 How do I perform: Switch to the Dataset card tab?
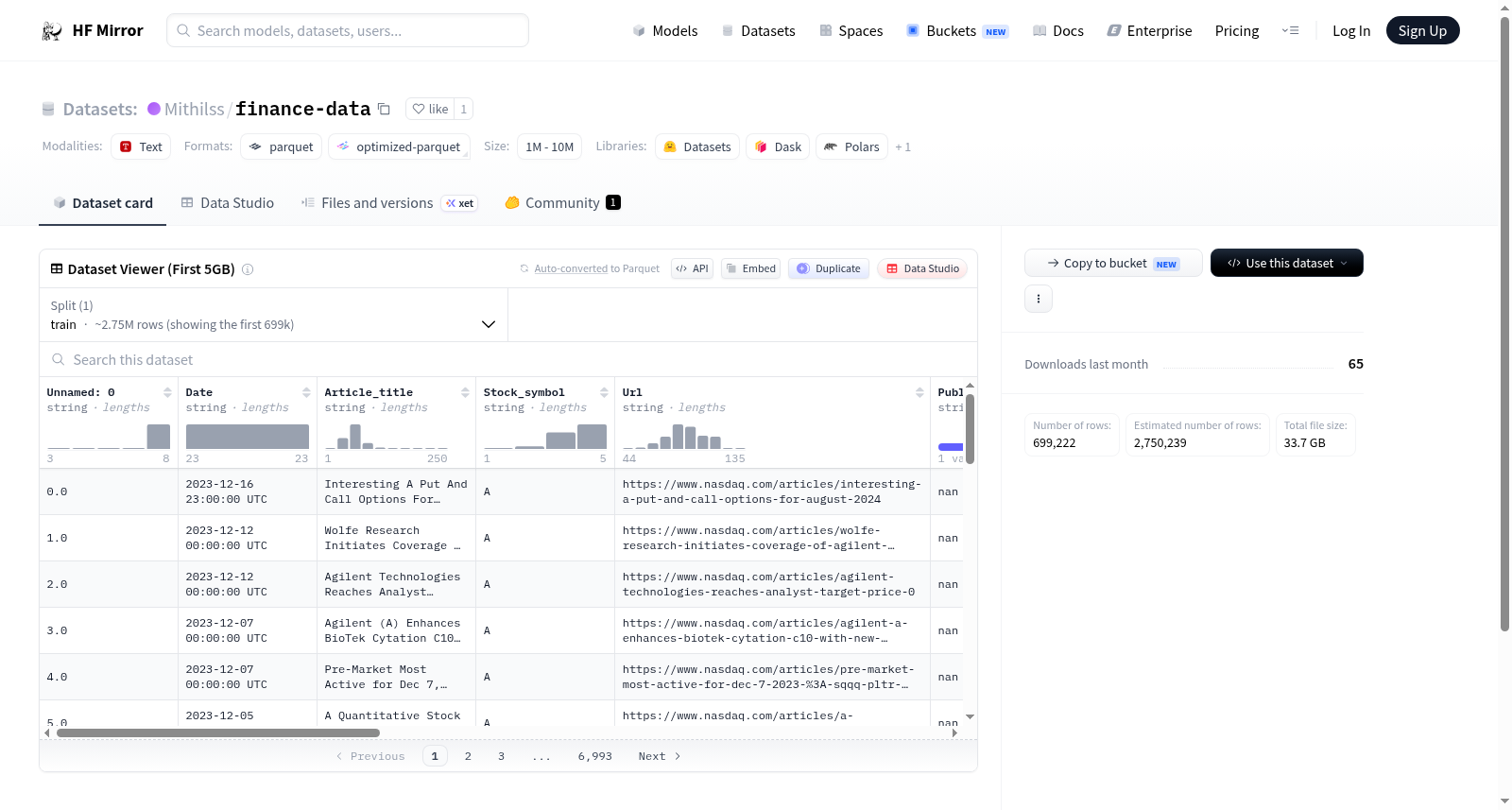[103, 202]
